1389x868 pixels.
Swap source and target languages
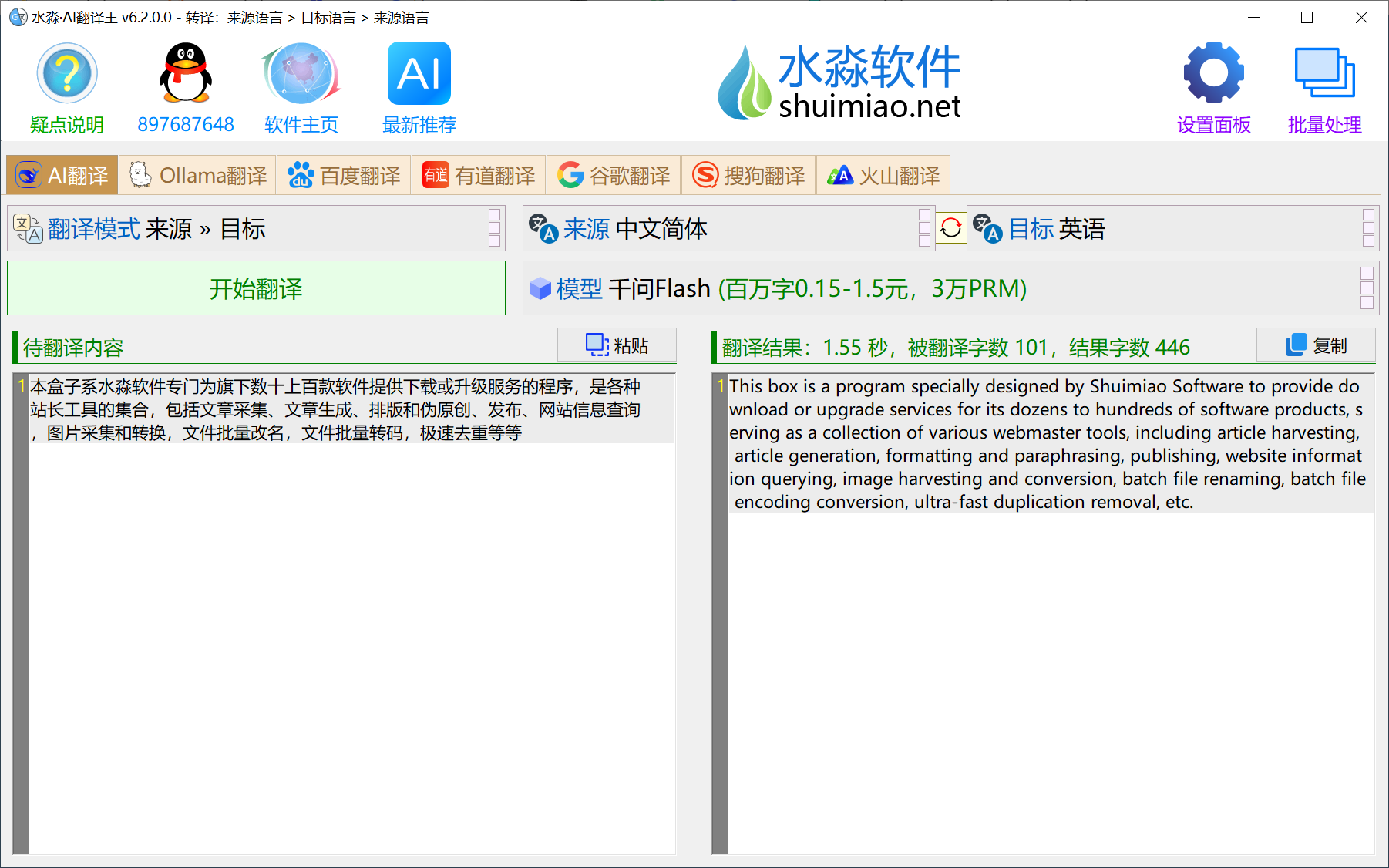point(951,228)
